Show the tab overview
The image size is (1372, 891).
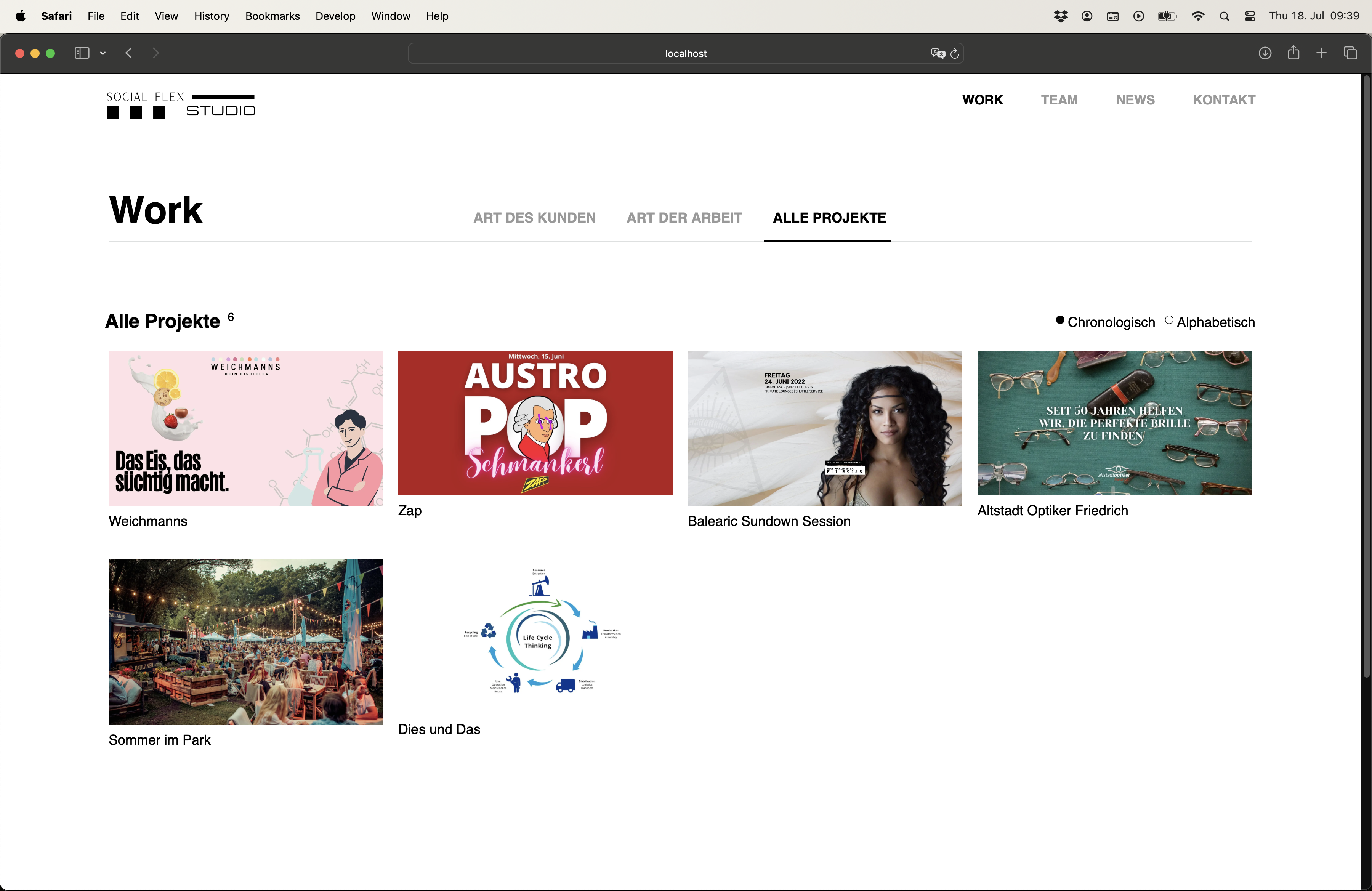(x=1350, y=53)
